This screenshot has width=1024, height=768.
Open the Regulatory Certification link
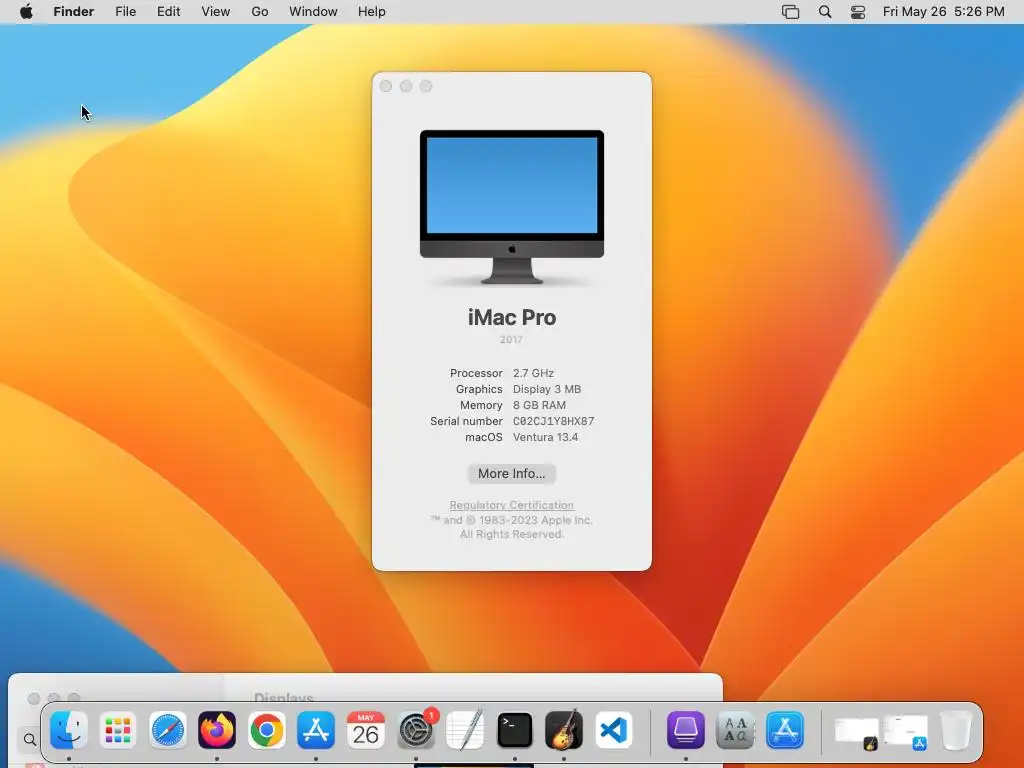511,505
